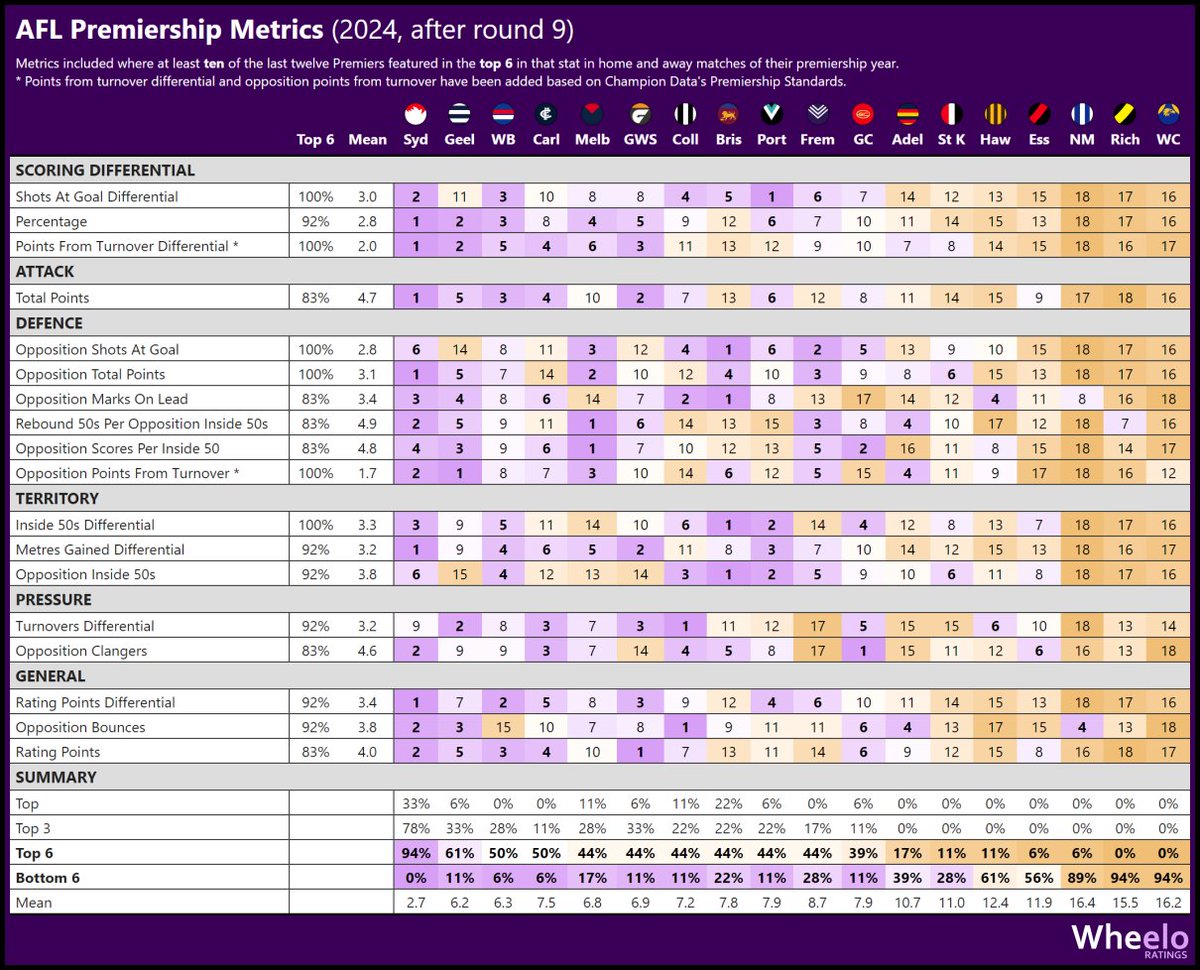Select the TERRITORY section heading
1200x970 pixels.
click(x=57, y=498)
